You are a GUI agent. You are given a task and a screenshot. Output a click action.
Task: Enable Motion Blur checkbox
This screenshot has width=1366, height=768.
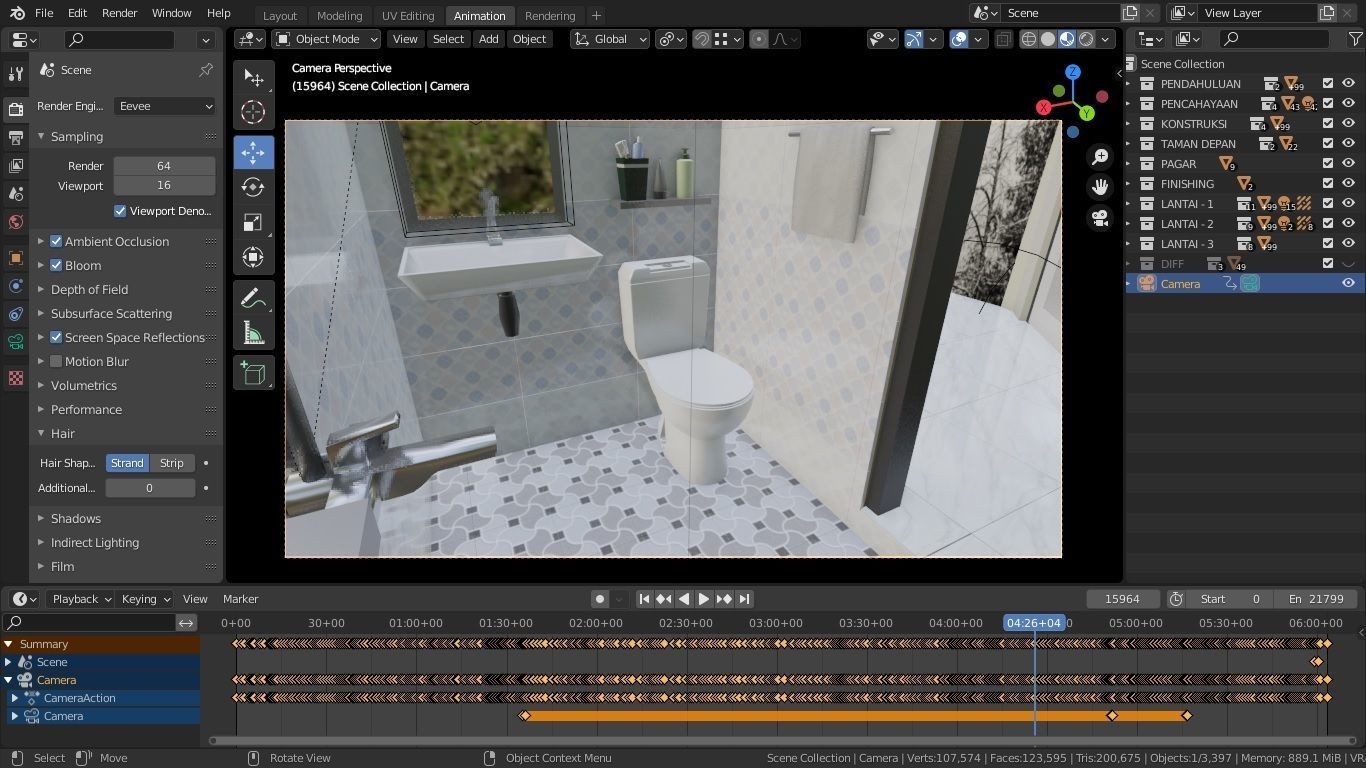tap(56, 361)
